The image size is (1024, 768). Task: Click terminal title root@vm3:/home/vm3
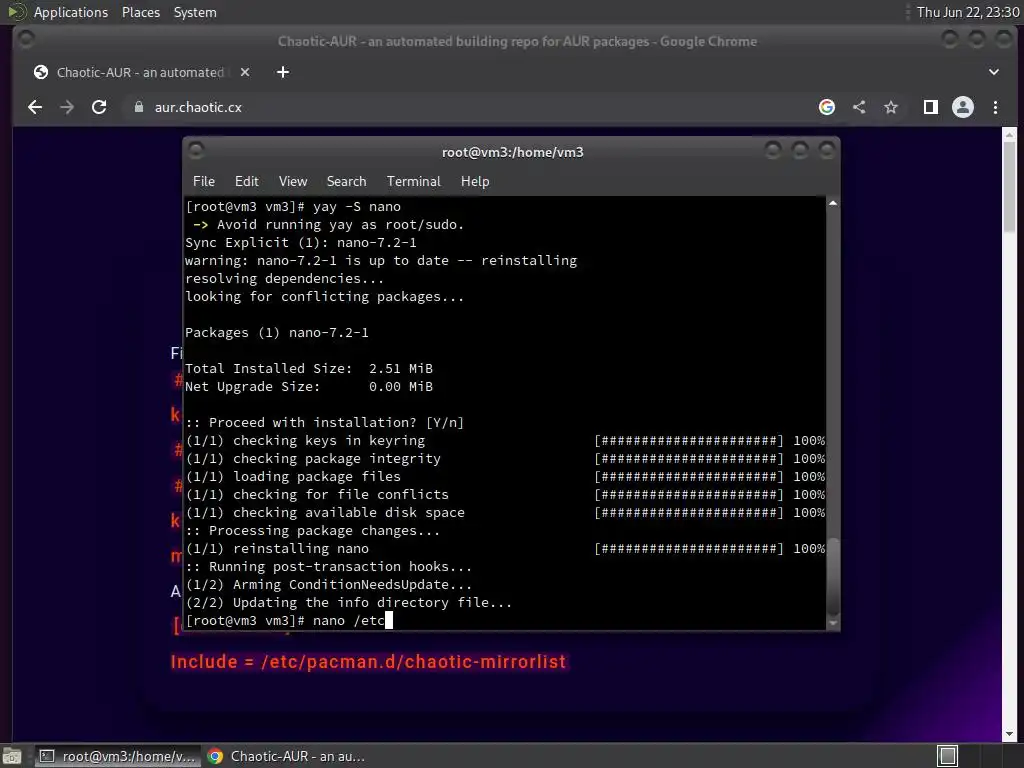tap(513, 152)
